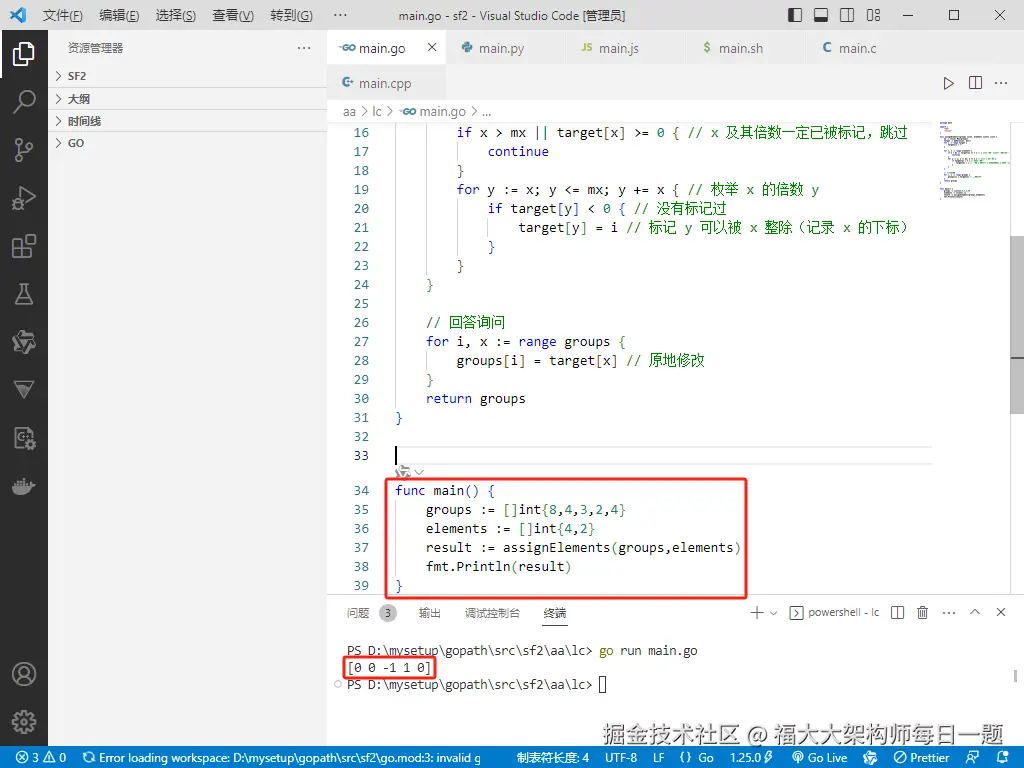Expand the GO section in Explorer
Image resolution: width=1024 pixels, height=768 pixels.
pos(187,143)
